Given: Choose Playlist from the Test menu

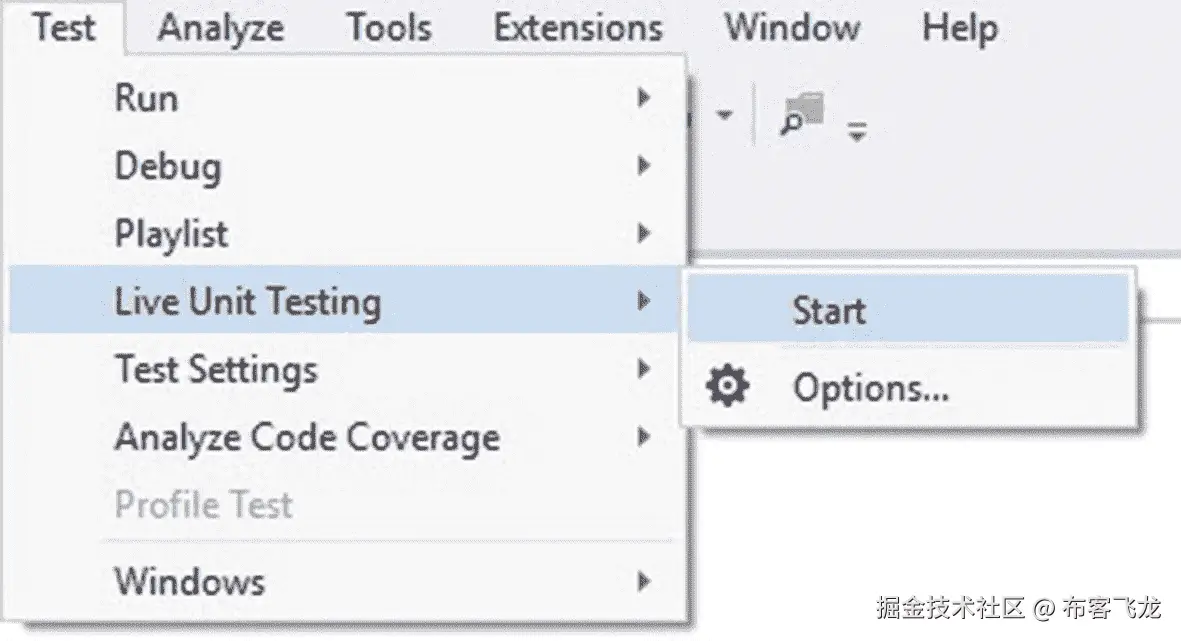Looking at the screenshot, I should [x=172, y=234].
